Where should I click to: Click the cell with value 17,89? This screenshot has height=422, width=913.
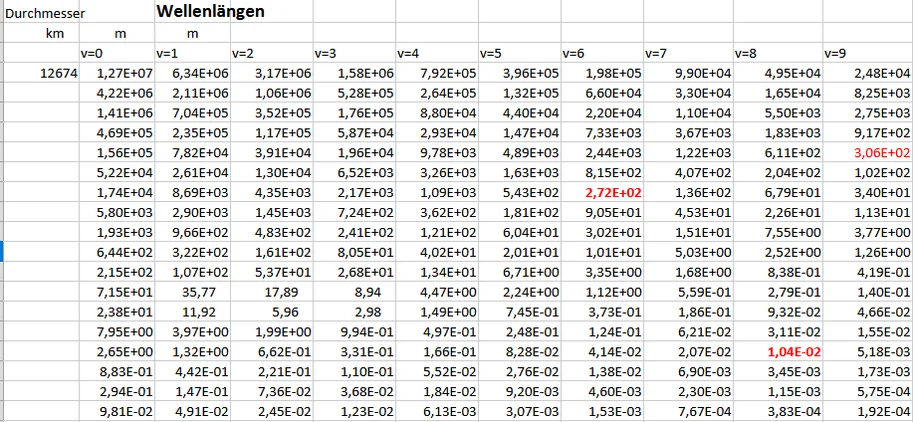tap(288, 290)
